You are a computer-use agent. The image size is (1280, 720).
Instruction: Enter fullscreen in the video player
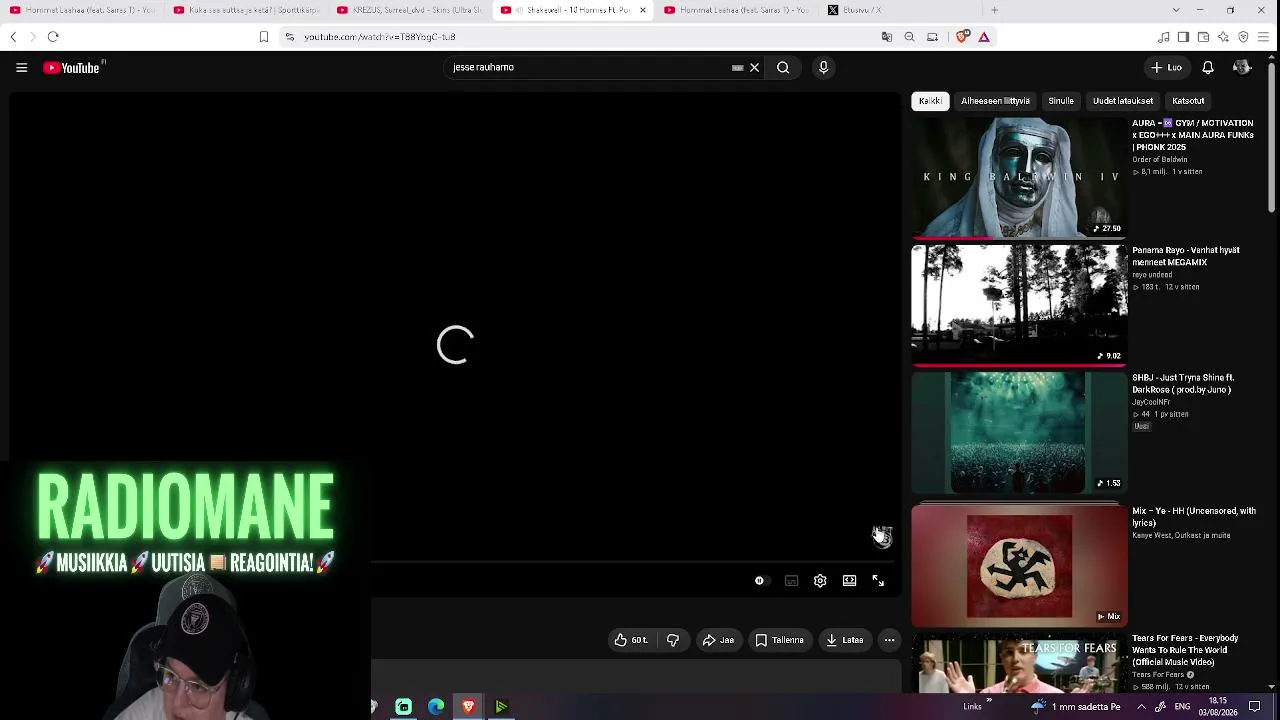pos(878,581)
